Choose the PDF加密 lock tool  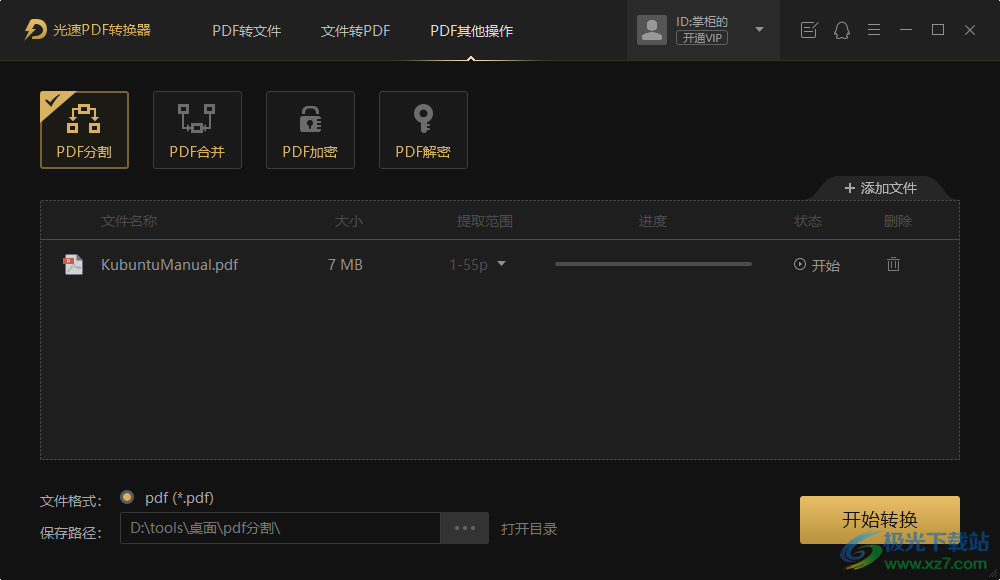coord(310,130)
